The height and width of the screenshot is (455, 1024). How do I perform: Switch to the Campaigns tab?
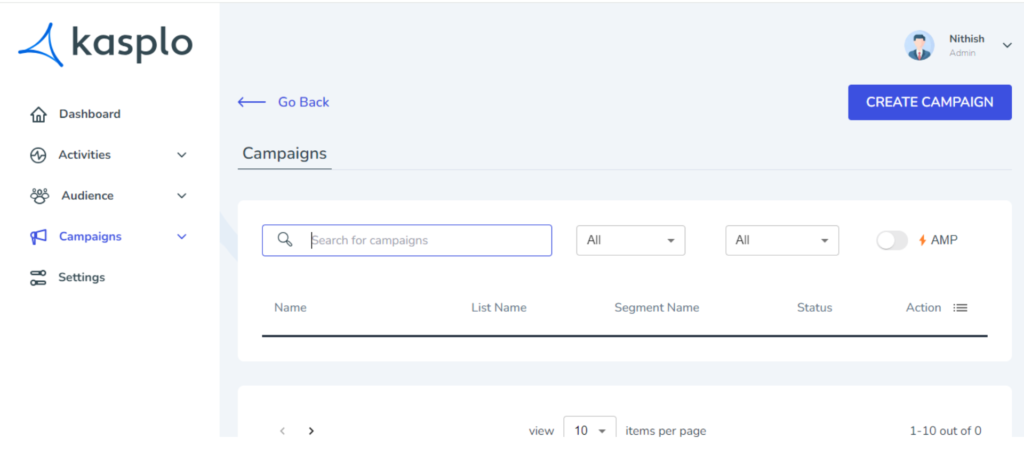285,154
